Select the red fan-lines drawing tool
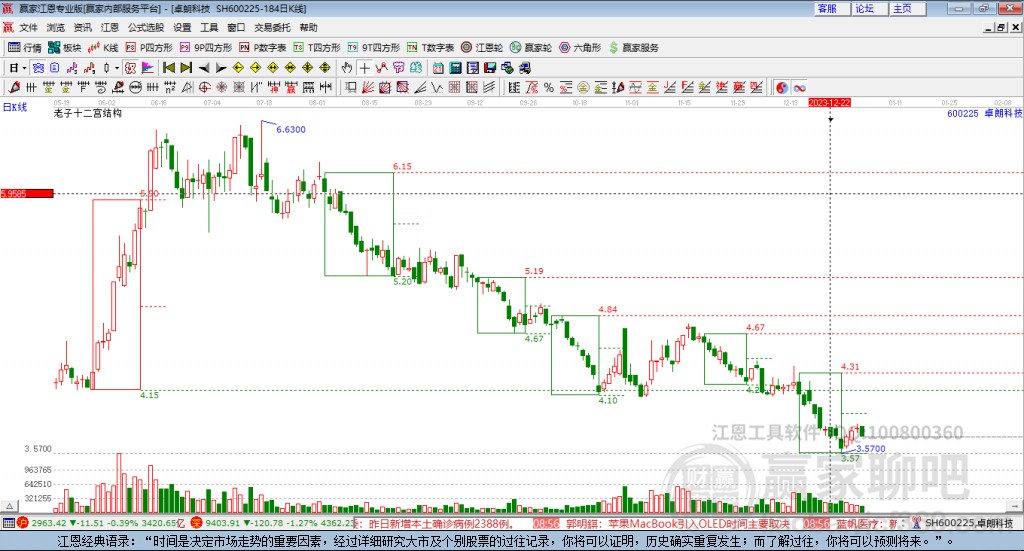 click(367, 87)
